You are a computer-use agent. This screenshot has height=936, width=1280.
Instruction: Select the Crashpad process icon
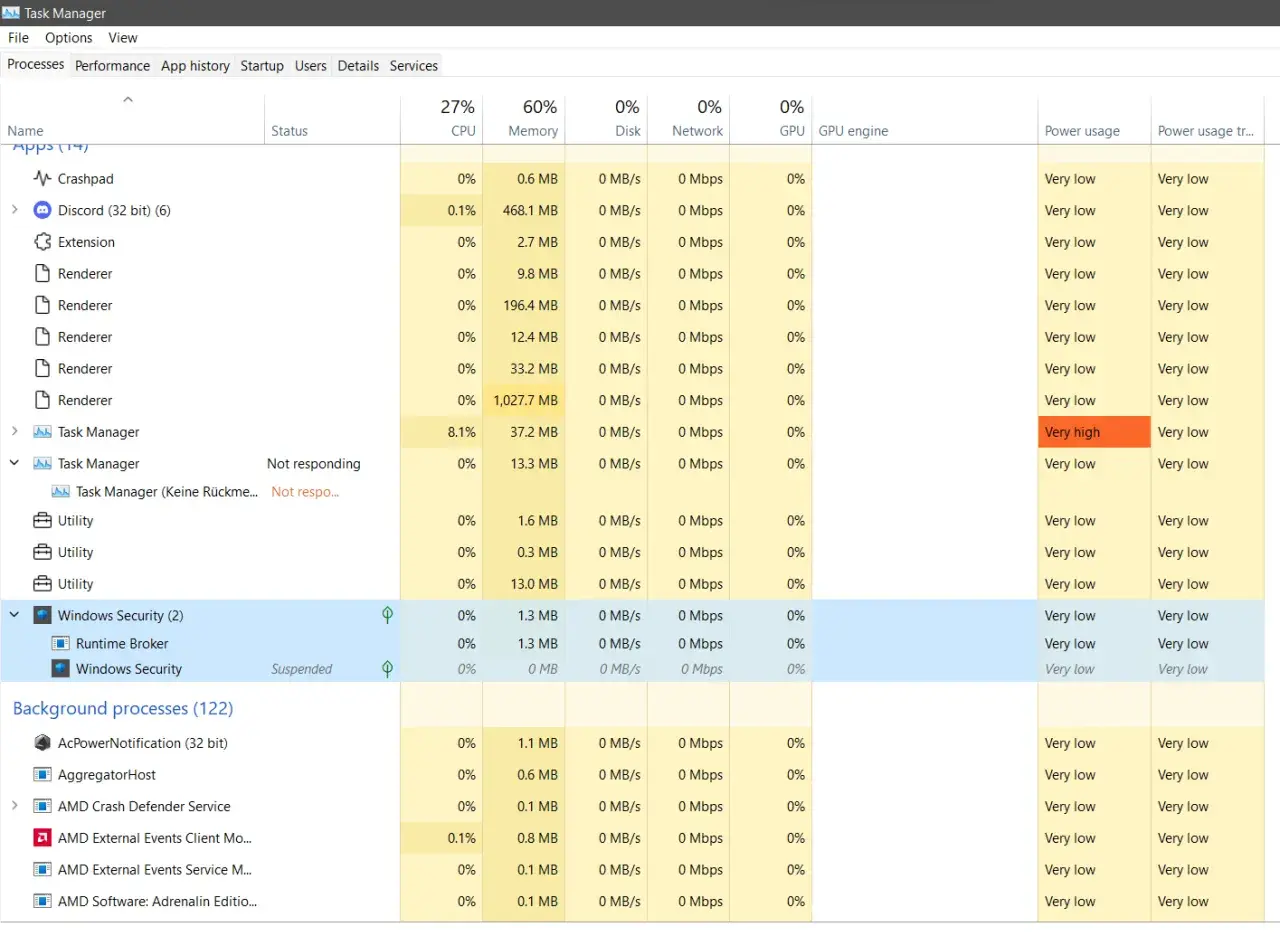[42, 179]
